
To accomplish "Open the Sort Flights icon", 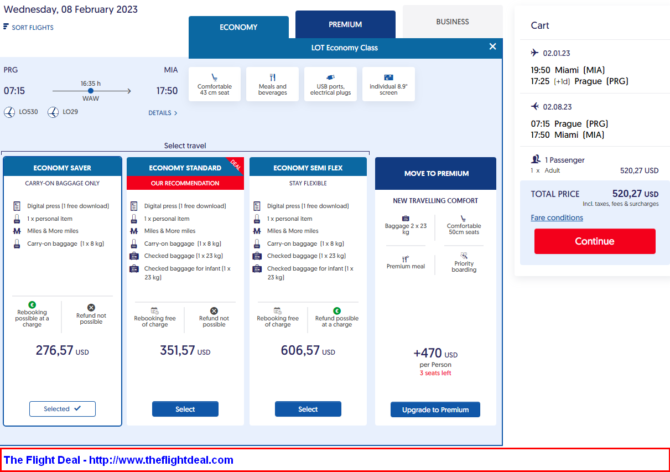I will [x=6, y=26].
